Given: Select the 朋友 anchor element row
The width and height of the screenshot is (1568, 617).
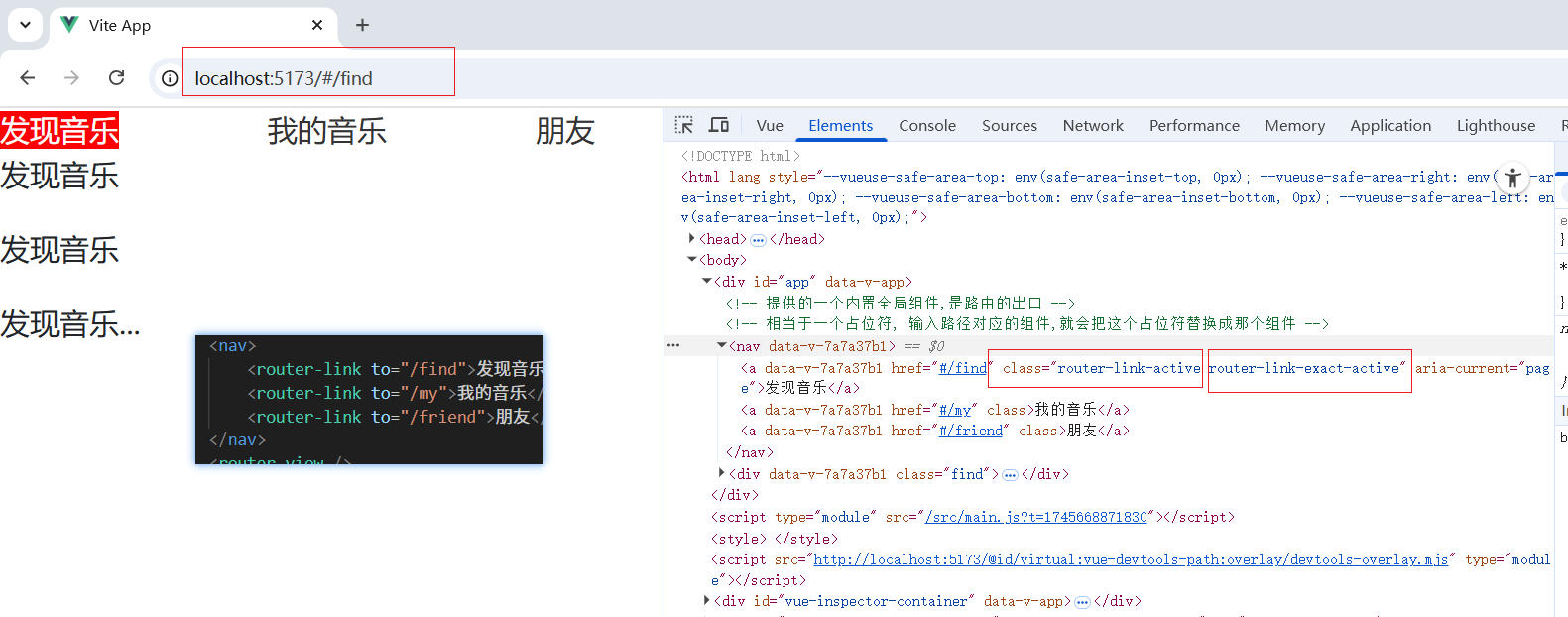Looking at the screenshot, I should pos(934,431).
